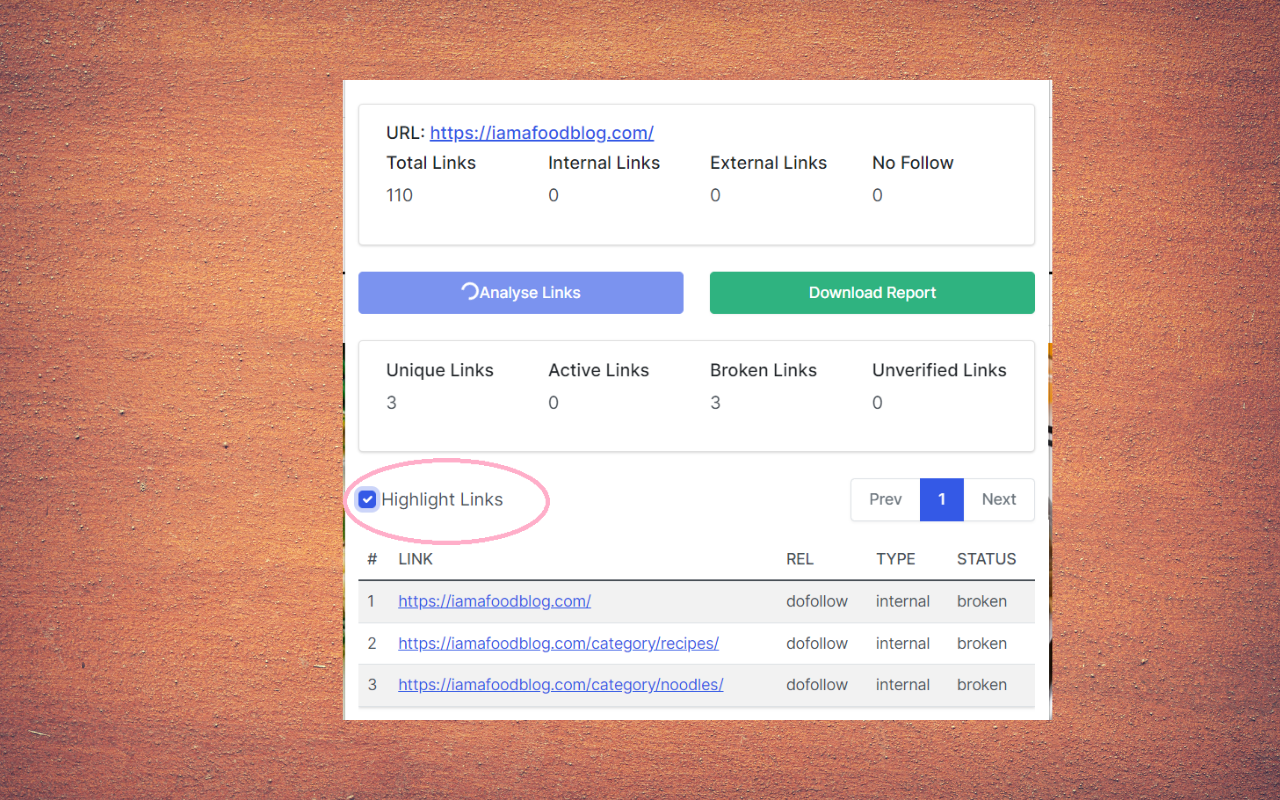Open the category/recipes link in row 2
Viewport: 1280px width, 800px height.
pos(558,643)
